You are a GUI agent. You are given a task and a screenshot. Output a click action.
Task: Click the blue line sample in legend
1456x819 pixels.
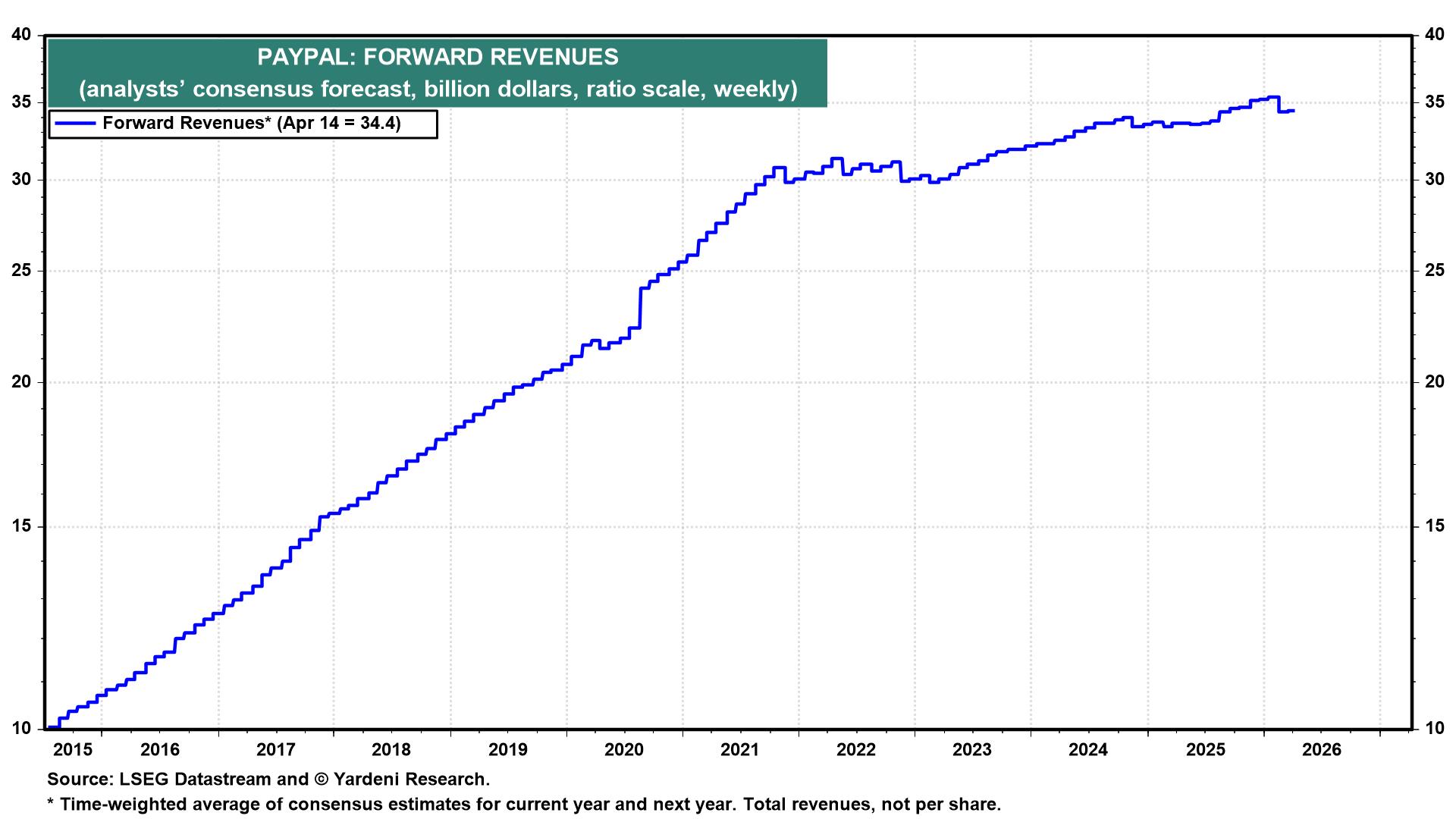[74, 124]
